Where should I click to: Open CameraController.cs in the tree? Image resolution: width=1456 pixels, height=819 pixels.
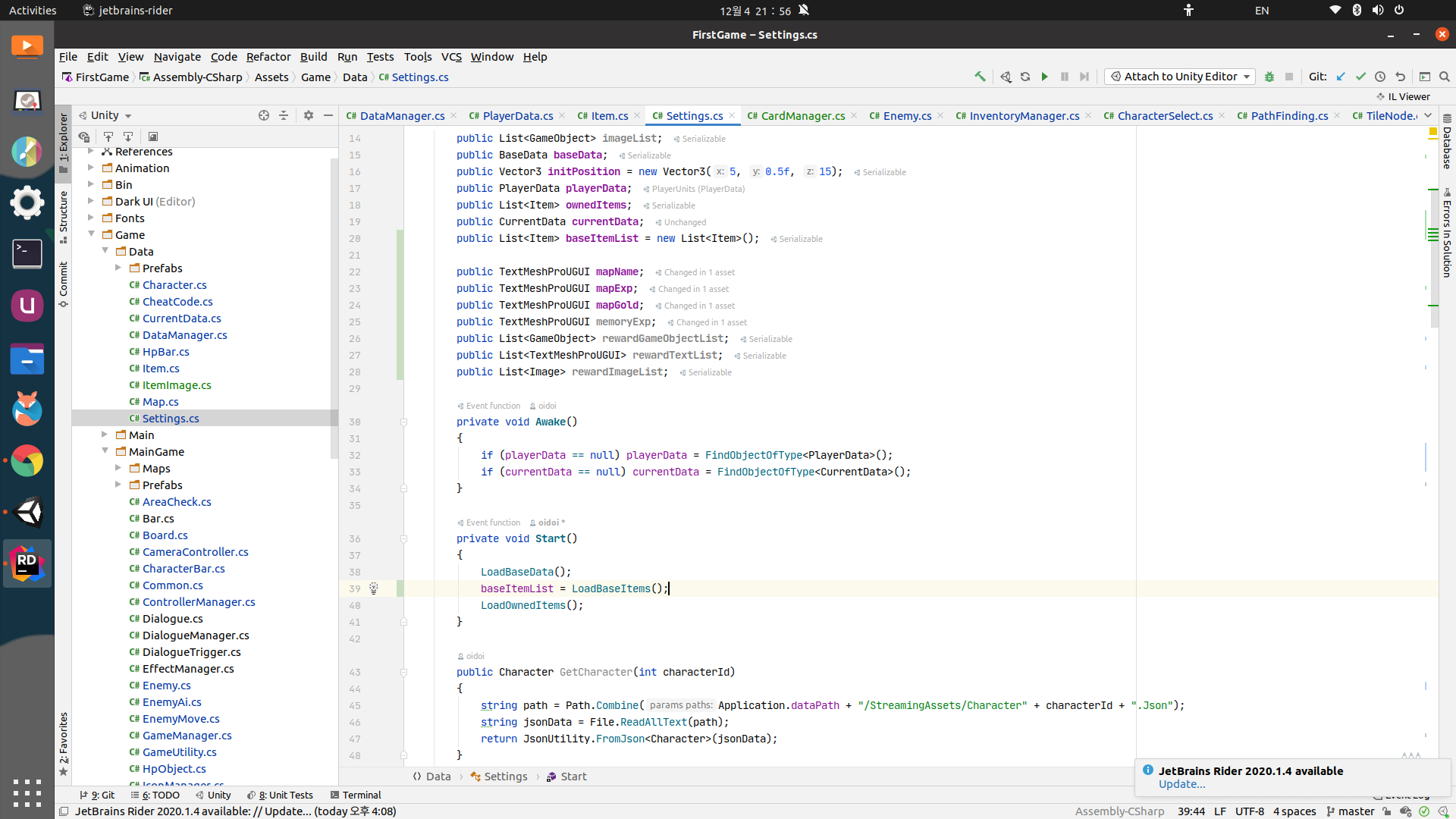[195, 552]
